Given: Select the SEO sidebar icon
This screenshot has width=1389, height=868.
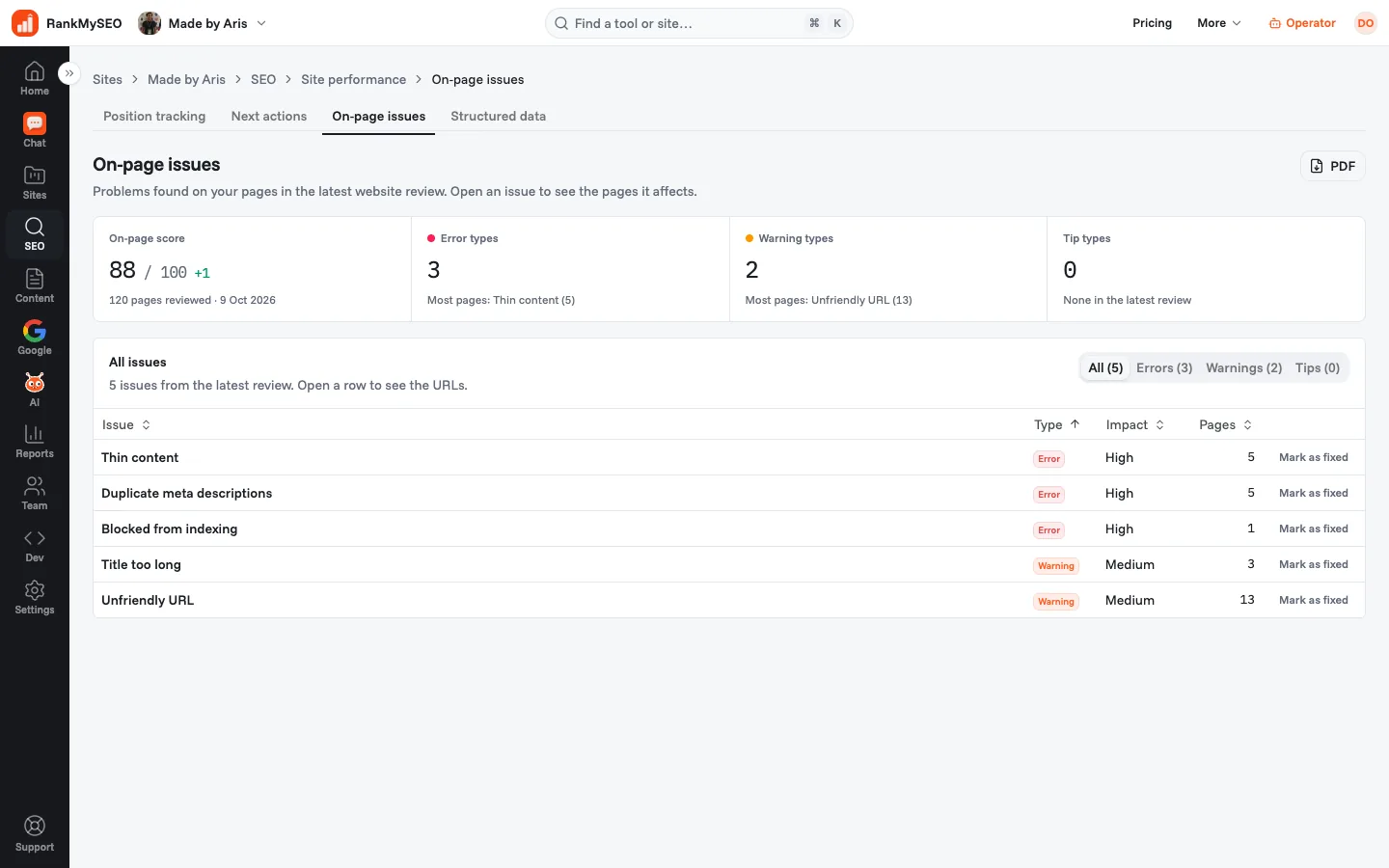Looking at the screenshot, I should 35,234.
